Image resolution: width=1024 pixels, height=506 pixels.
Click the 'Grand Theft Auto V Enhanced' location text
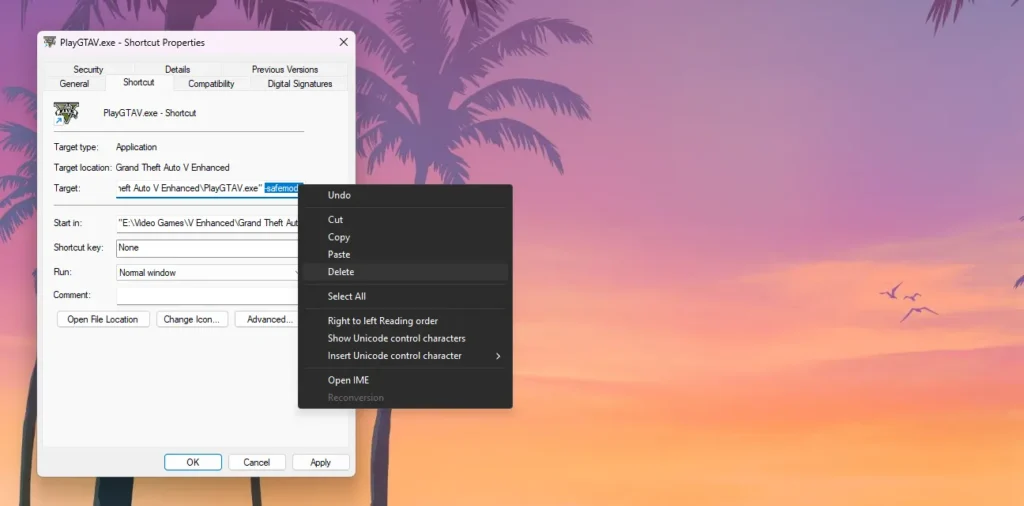coord(172,168)
